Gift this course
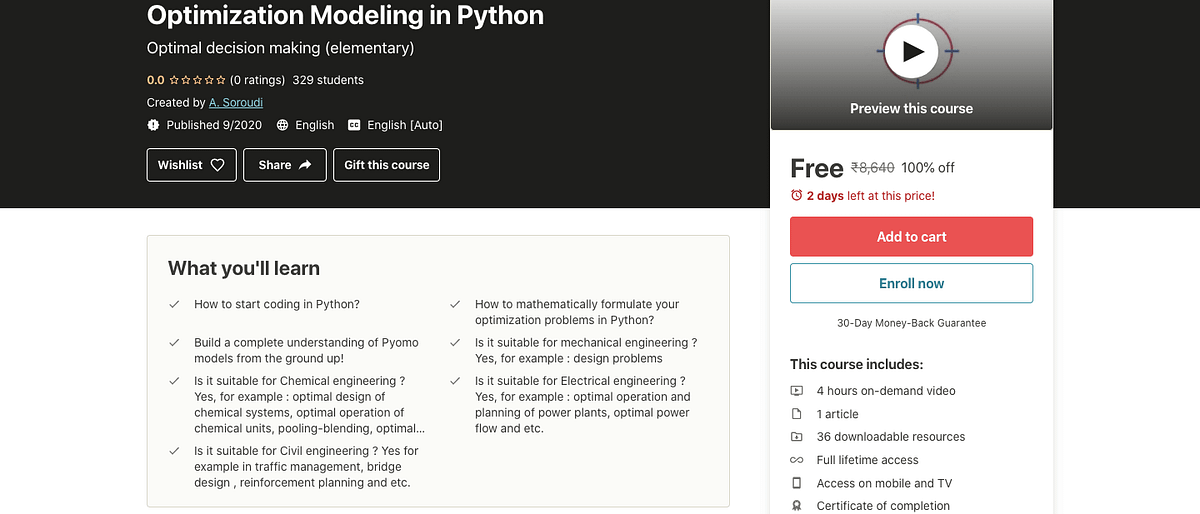The width and height of the screenshot is (1200, 514). coord(386,165)
